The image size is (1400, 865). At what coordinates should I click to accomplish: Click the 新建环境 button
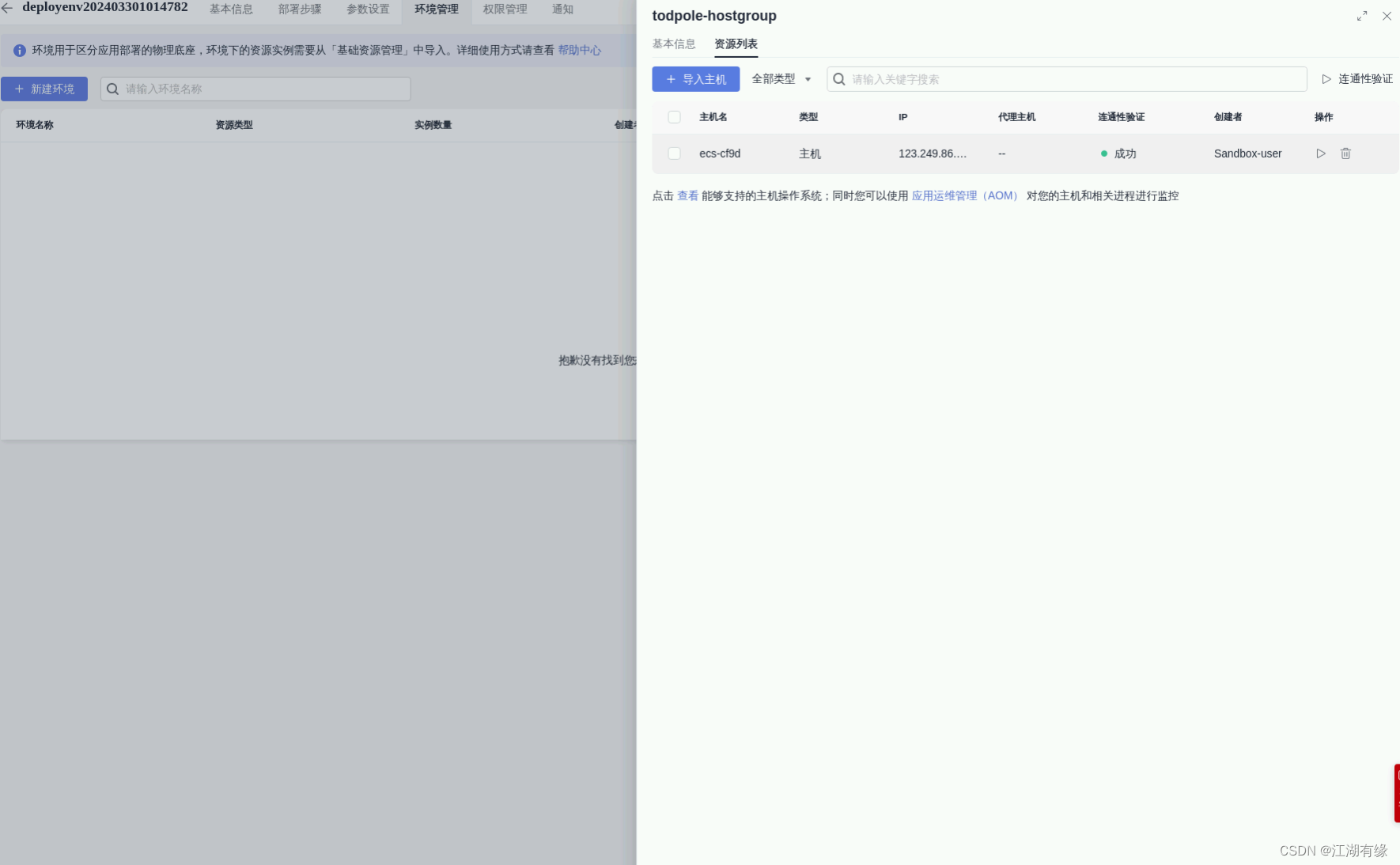click(44, 89)
